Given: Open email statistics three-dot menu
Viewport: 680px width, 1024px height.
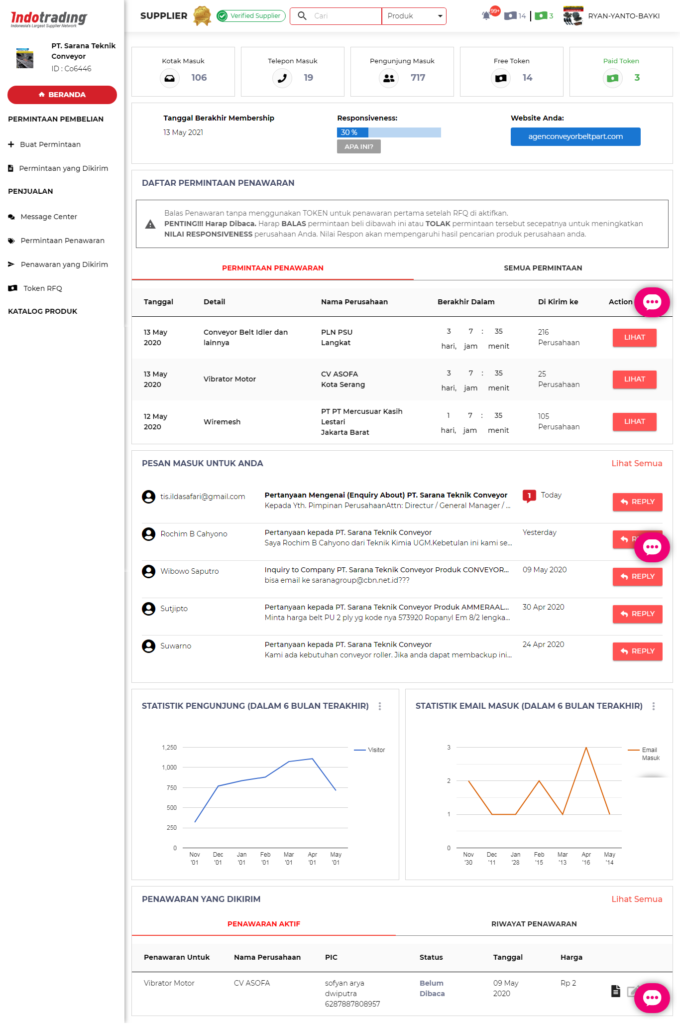Looking at the screenshot, I should [653, 706].
